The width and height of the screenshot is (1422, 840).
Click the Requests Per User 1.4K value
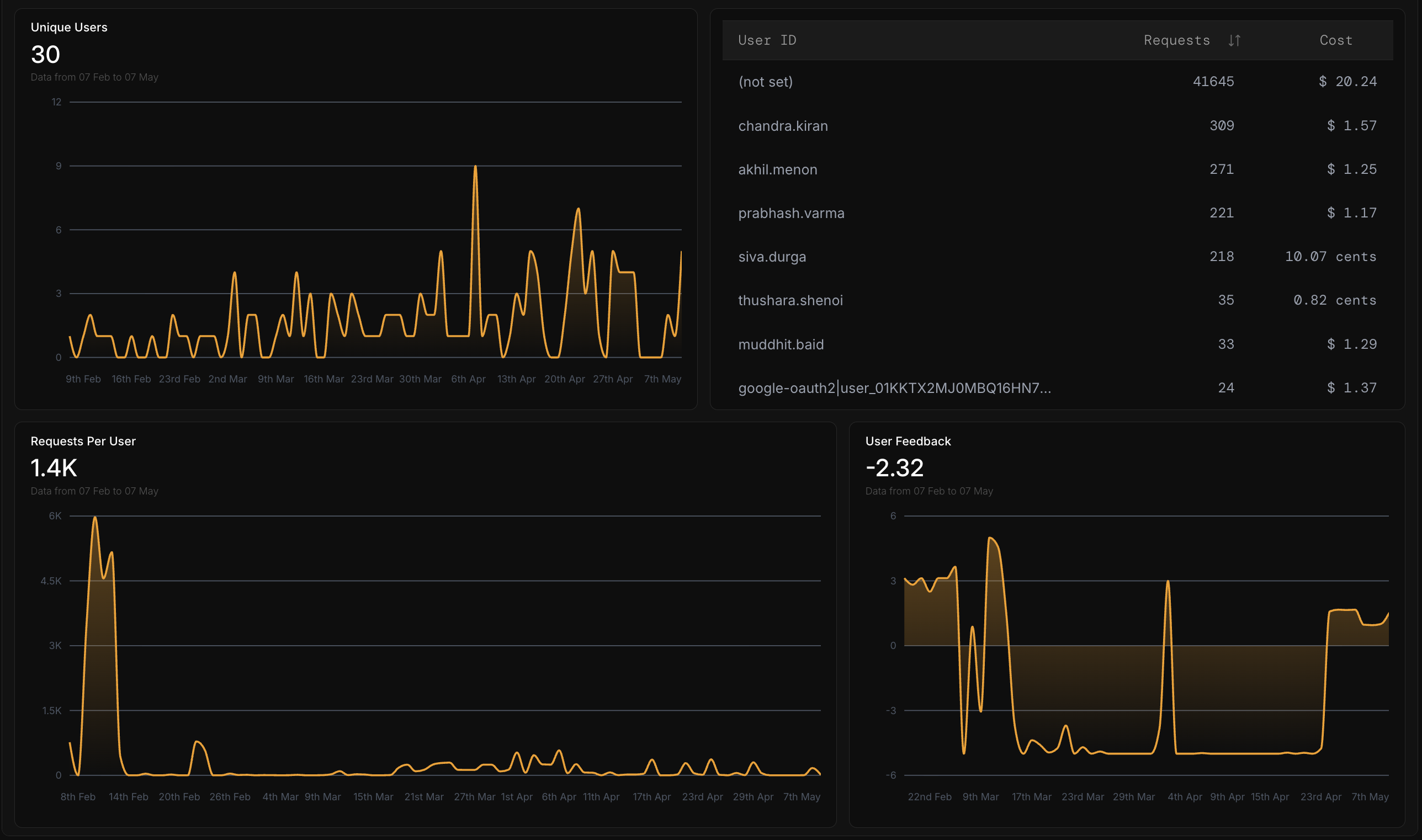tap(54, 468)
